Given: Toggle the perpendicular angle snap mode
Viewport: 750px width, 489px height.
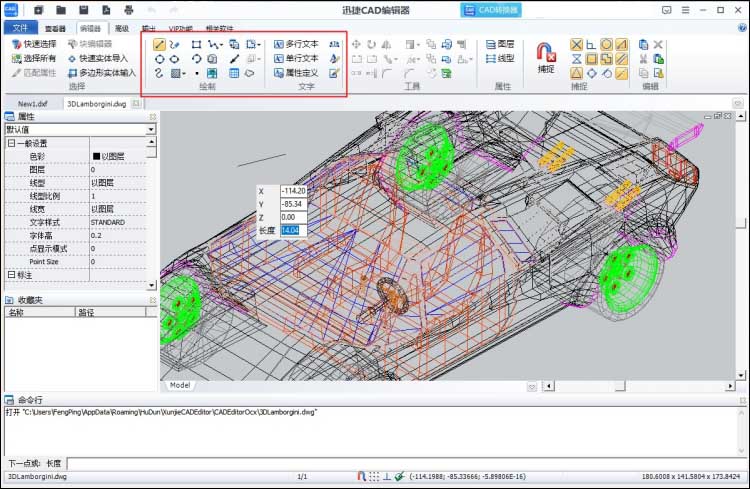Looking at the screenshot, I should 591,44.
